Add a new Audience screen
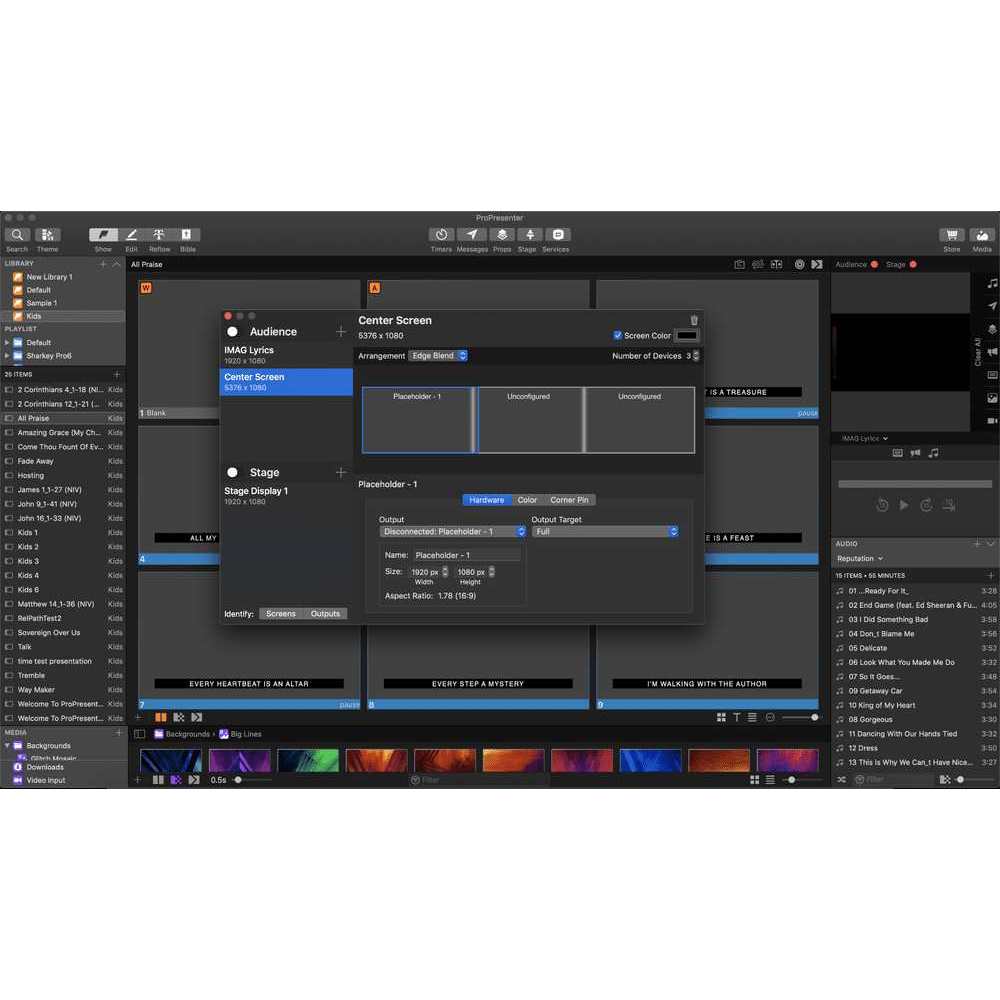Image resolution: width=1000 pixels, height=1000 pixels. coord(341,332)
